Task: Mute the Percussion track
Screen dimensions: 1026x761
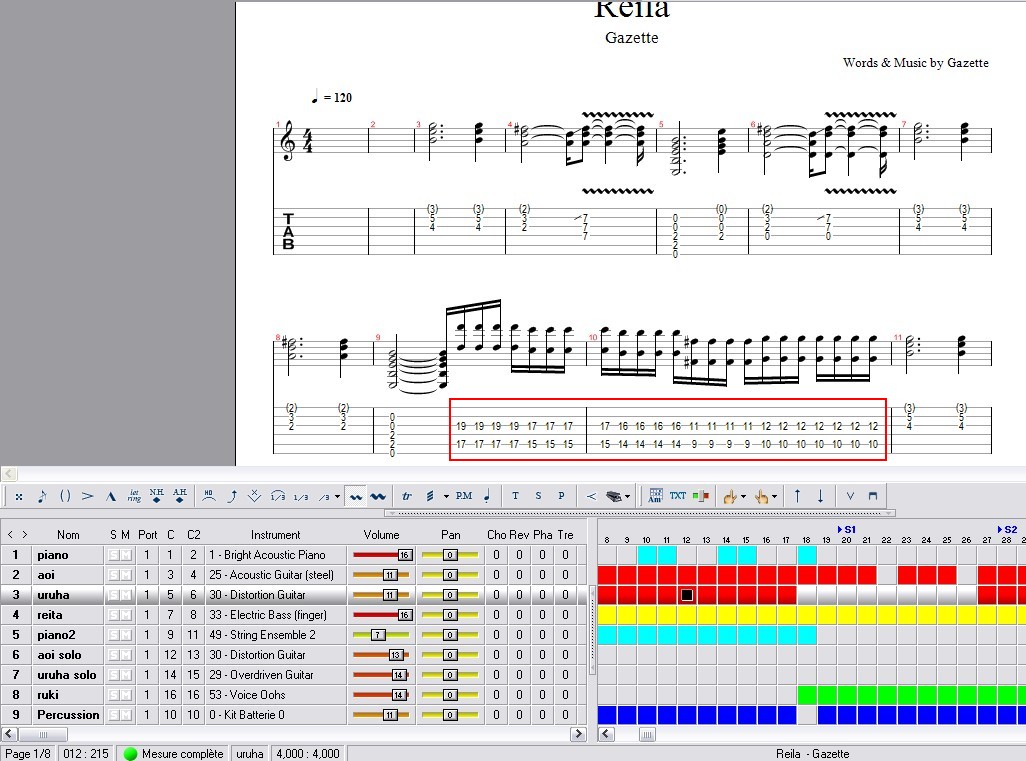Action: click(126, 715)
